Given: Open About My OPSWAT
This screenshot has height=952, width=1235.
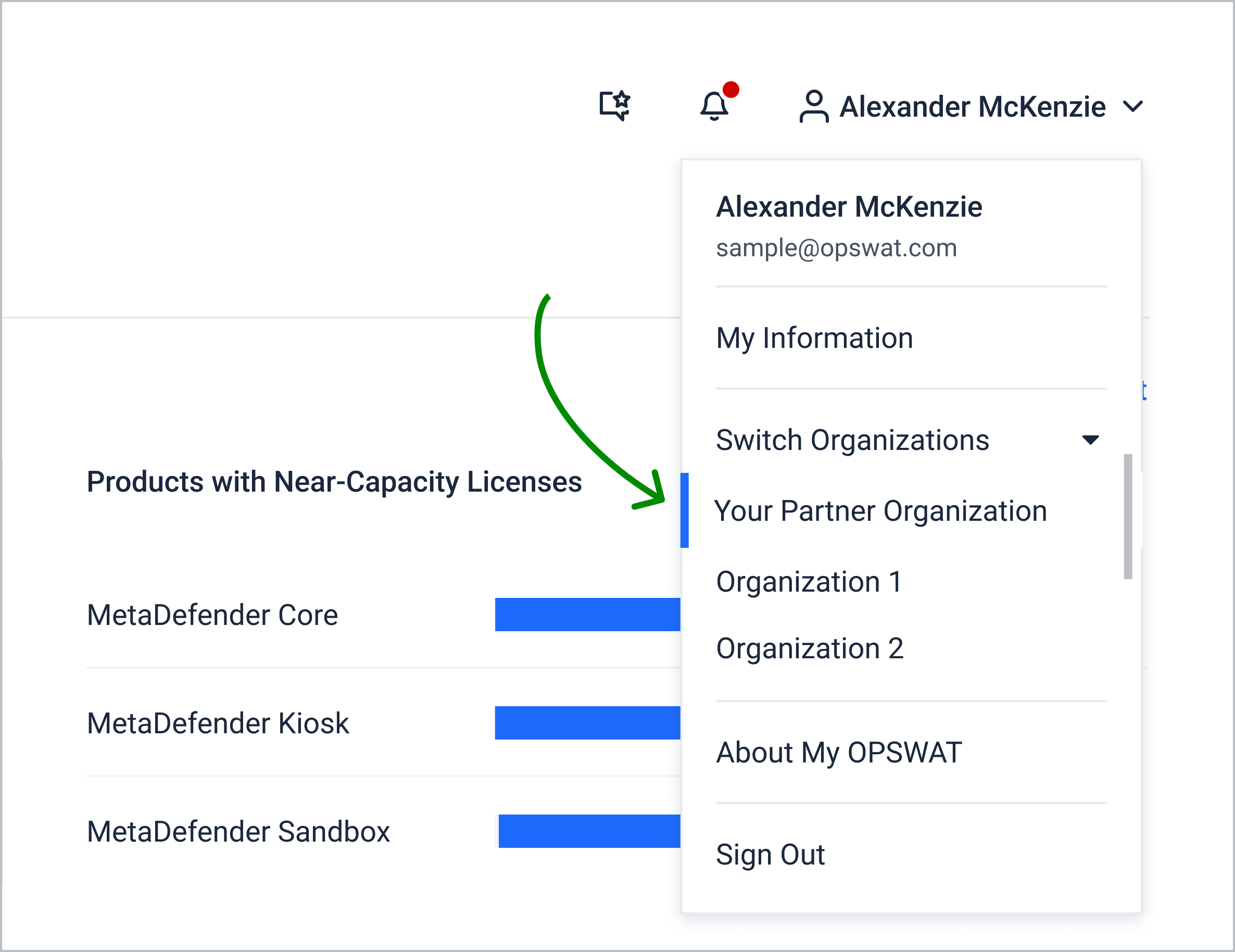Looking at the screenshot, I should 839,753.
